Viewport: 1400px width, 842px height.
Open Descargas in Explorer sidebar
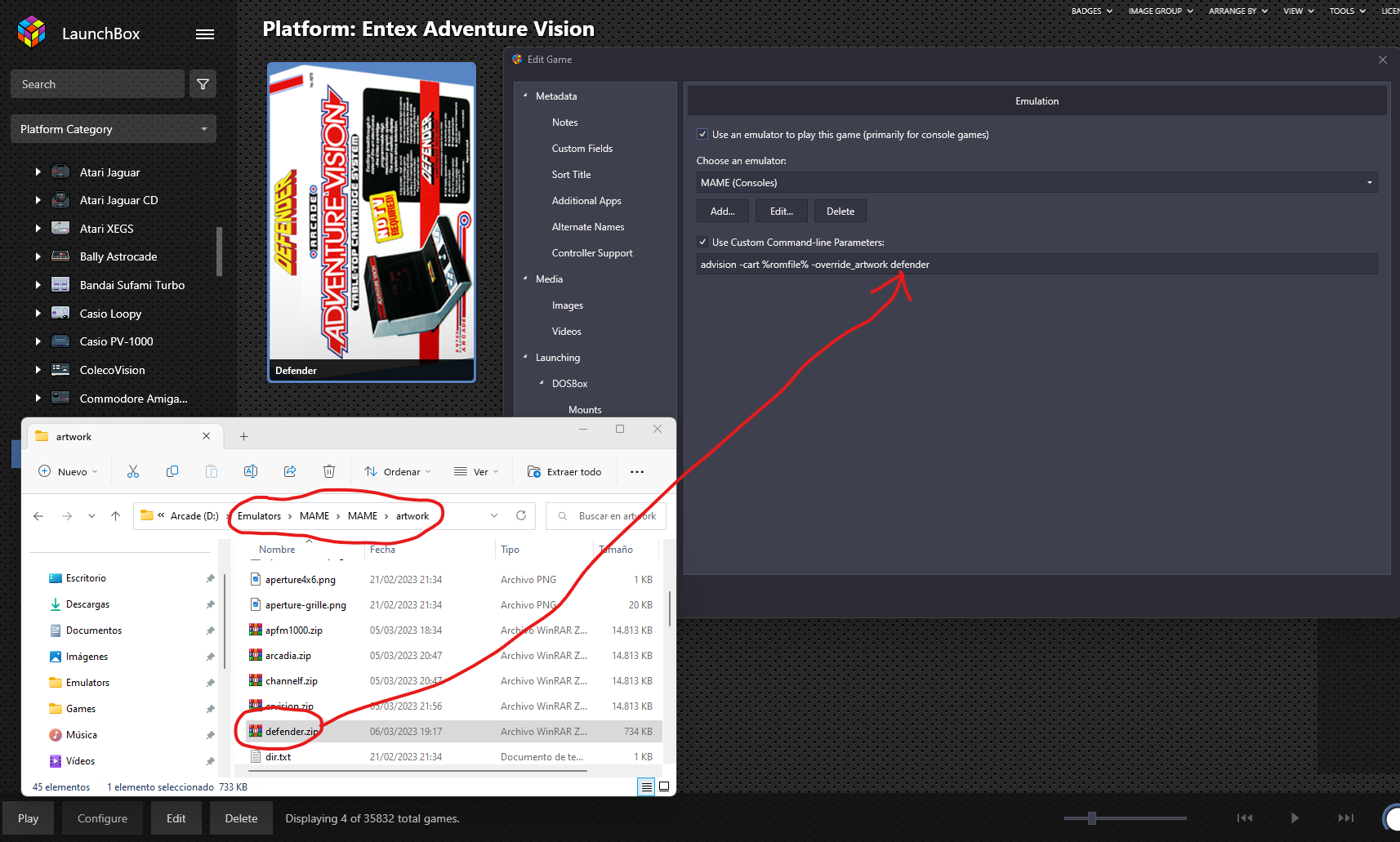click(87, 604)
